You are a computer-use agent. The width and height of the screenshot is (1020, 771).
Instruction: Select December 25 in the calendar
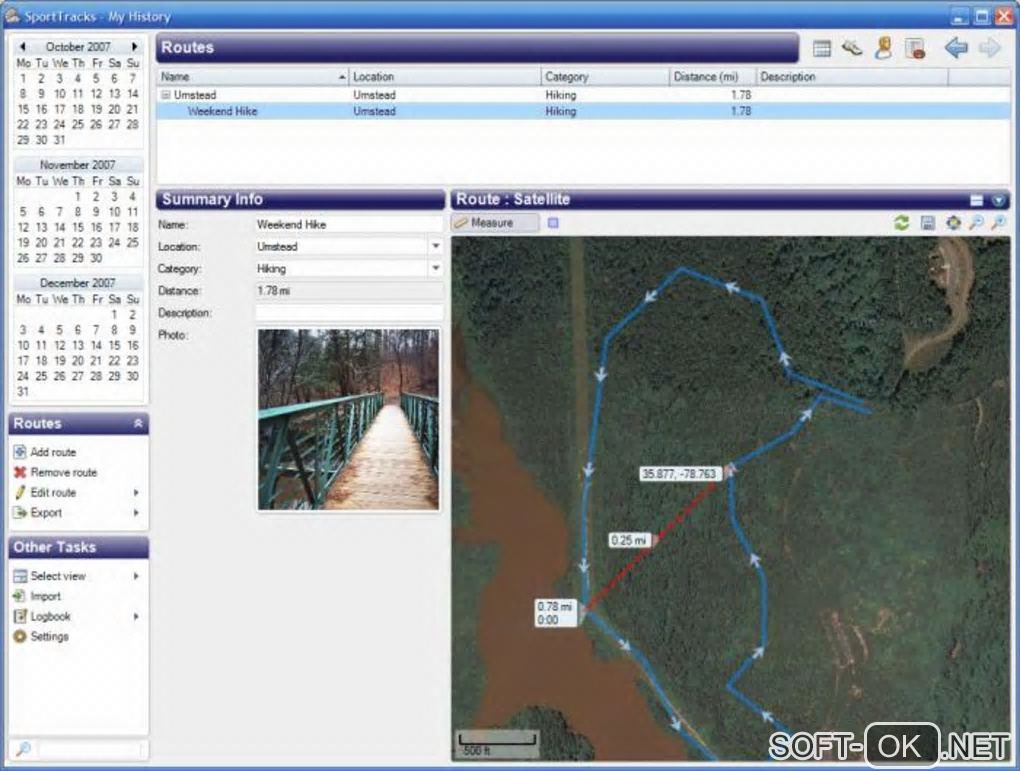pos(41,376)
